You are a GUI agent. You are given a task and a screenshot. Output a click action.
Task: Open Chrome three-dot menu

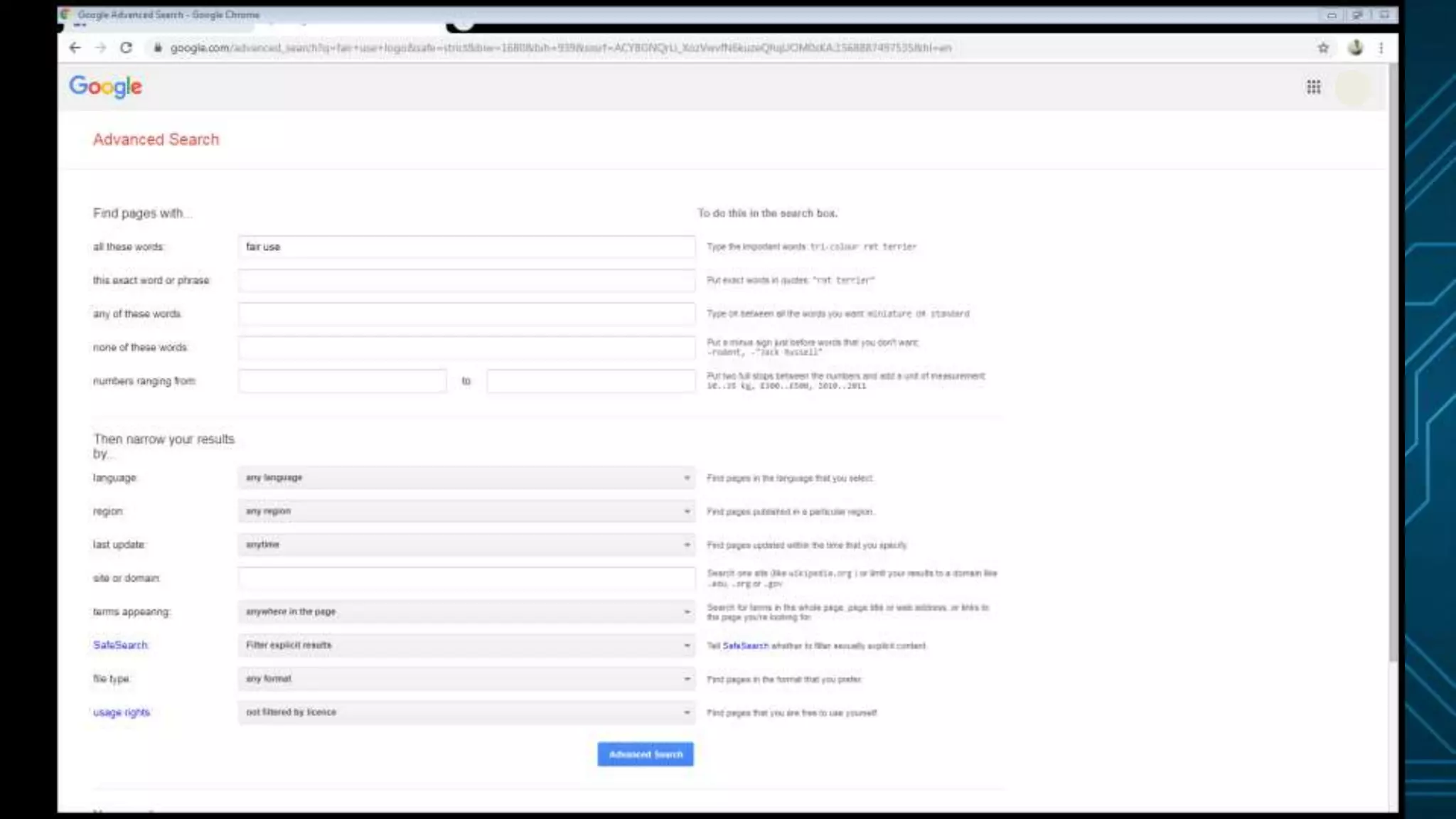[x=1381, y=48]
